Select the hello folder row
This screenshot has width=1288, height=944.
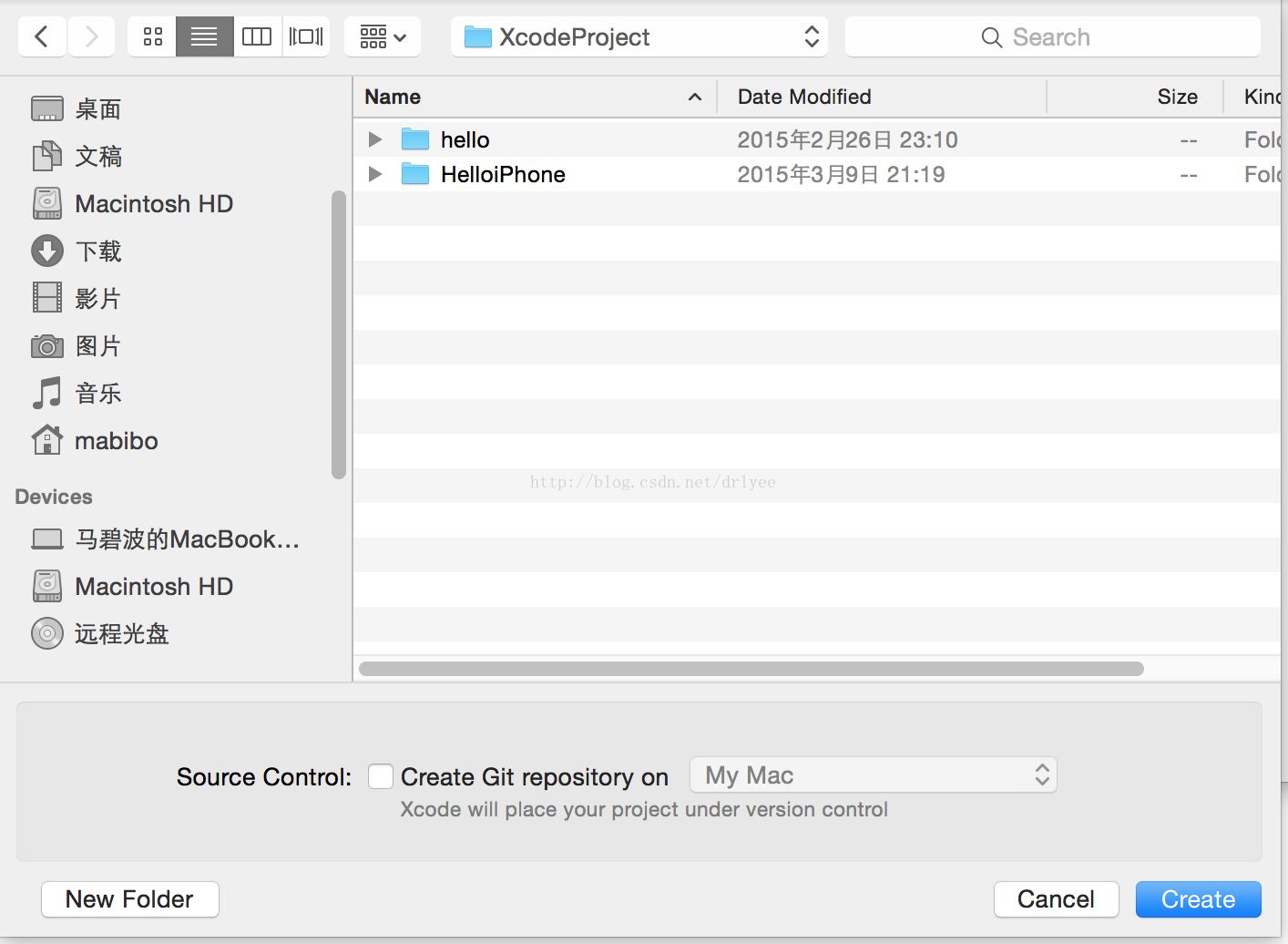click(817, 139)
